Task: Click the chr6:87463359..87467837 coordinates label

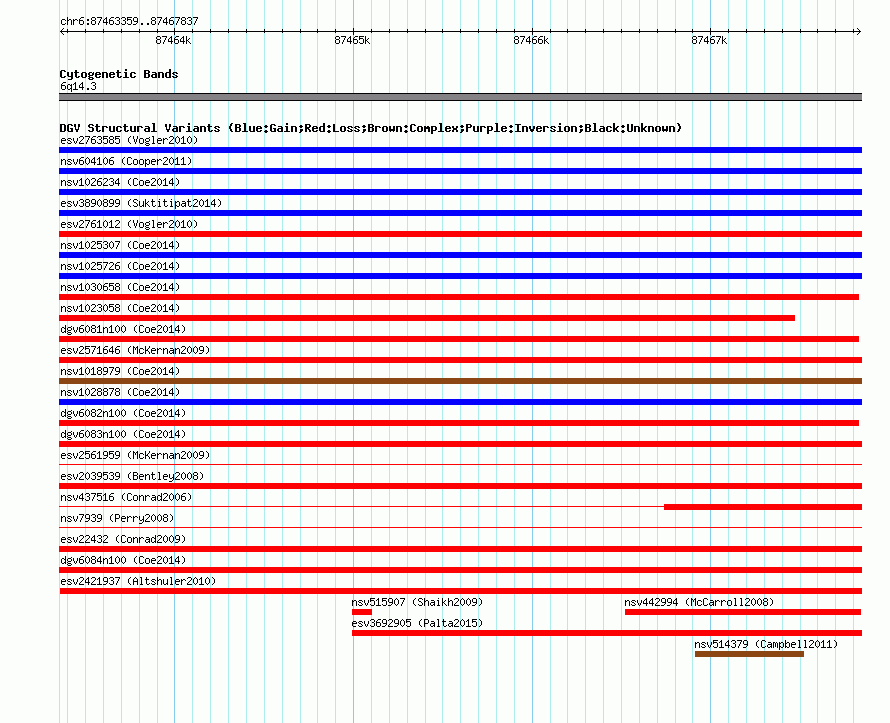Action: coord(129,21)
